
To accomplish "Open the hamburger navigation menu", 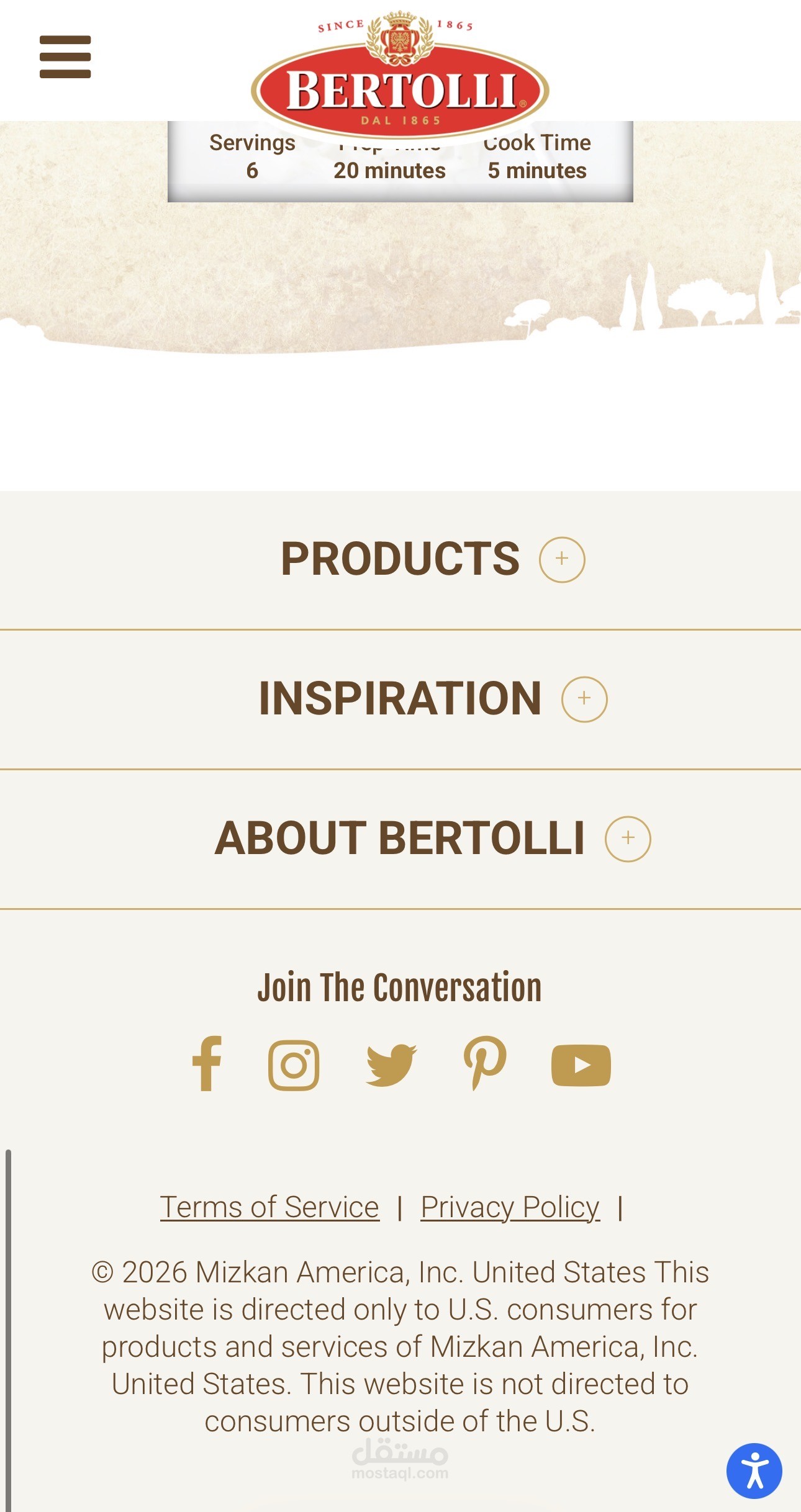I will click(65, 57).
